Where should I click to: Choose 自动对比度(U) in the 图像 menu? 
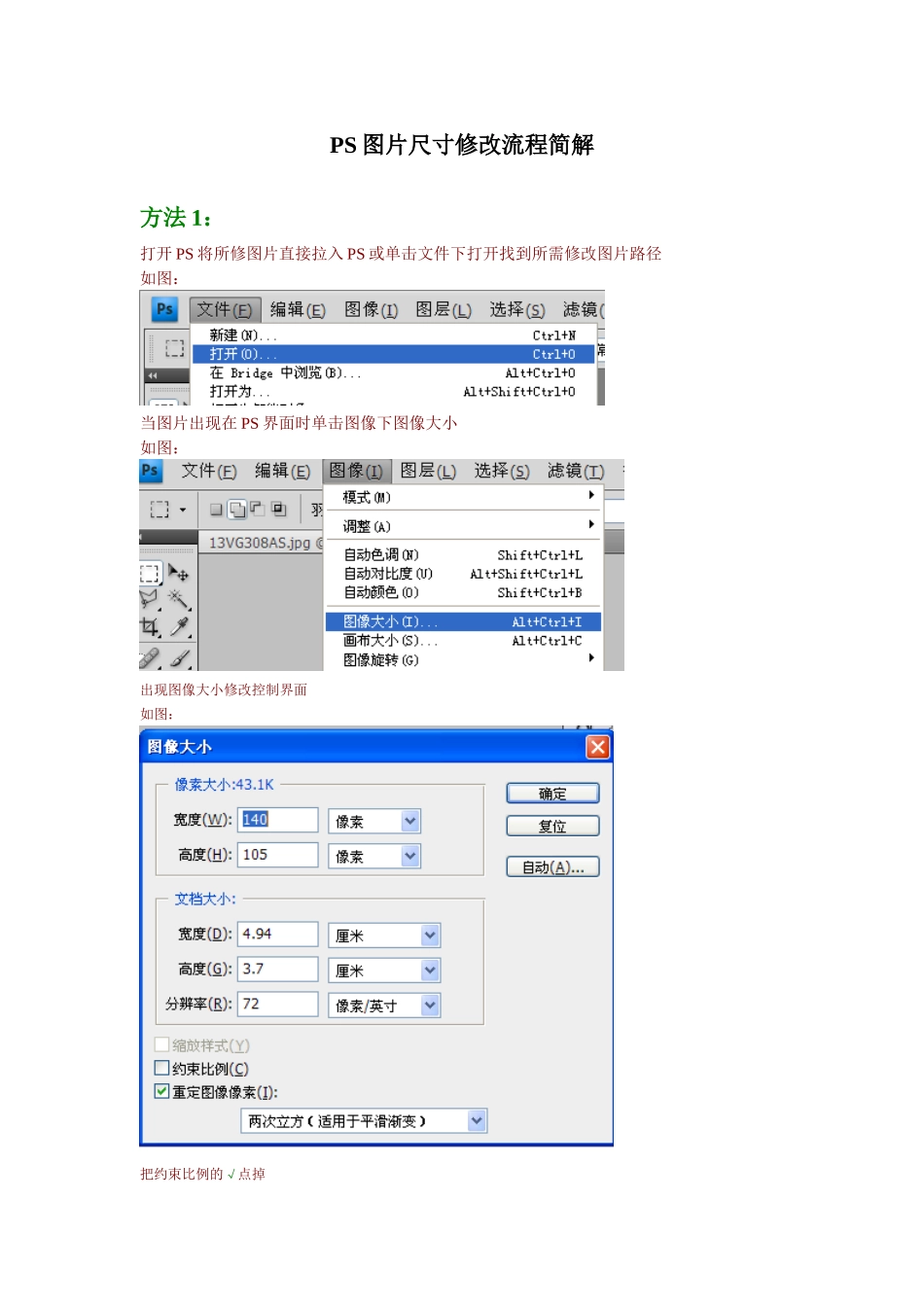(465, 574)
